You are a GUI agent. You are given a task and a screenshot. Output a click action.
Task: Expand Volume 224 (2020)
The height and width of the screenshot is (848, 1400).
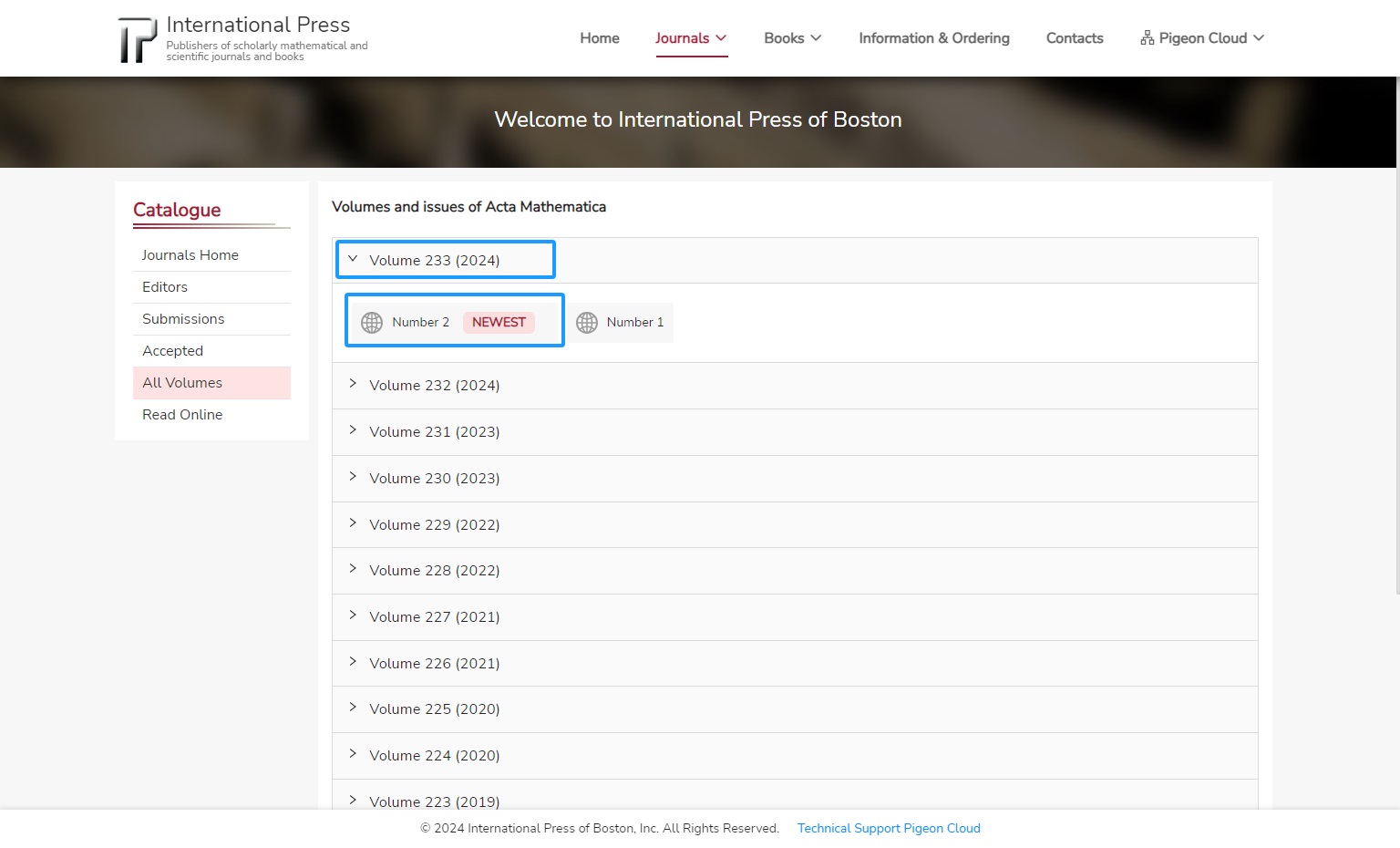795,755
